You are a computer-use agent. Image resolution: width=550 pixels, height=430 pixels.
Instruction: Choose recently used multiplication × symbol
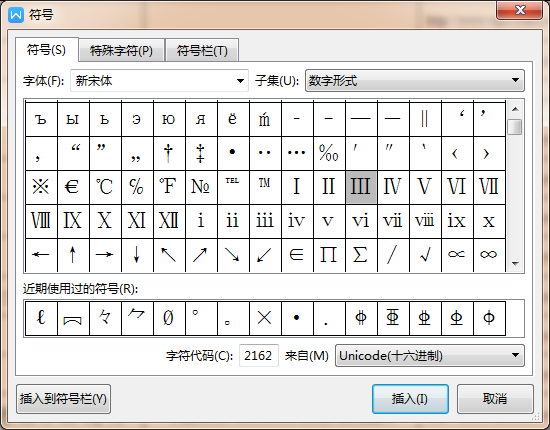265,318
